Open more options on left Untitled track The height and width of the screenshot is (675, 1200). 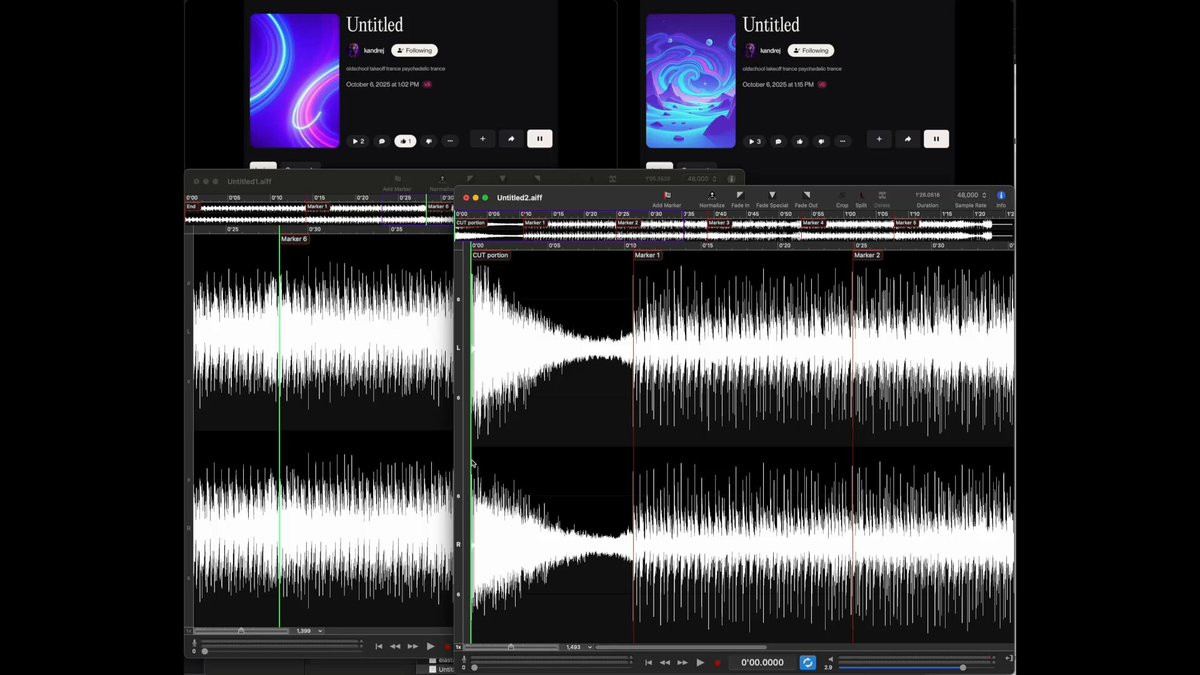click(450, 141)
